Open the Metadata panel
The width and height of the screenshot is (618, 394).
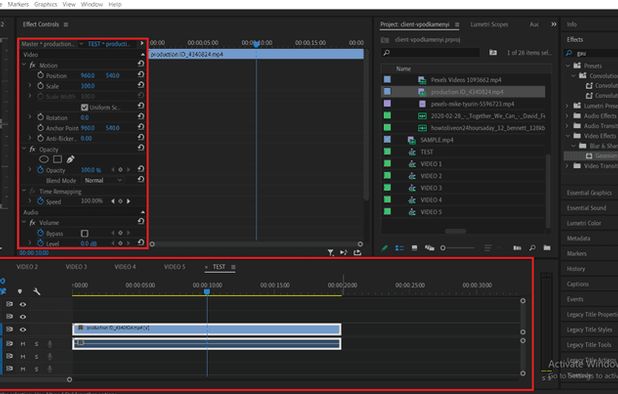click(x=579, y=238)
